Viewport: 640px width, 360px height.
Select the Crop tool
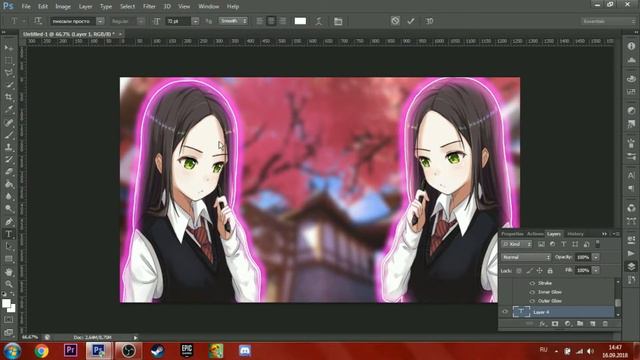(9, 97)
